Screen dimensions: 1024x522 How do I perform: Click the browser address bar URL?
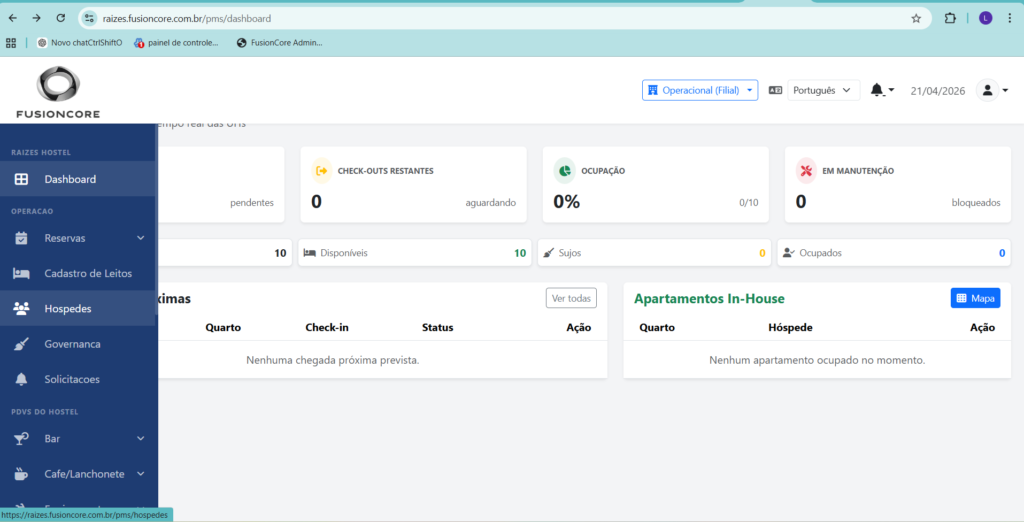pos(187,19)
